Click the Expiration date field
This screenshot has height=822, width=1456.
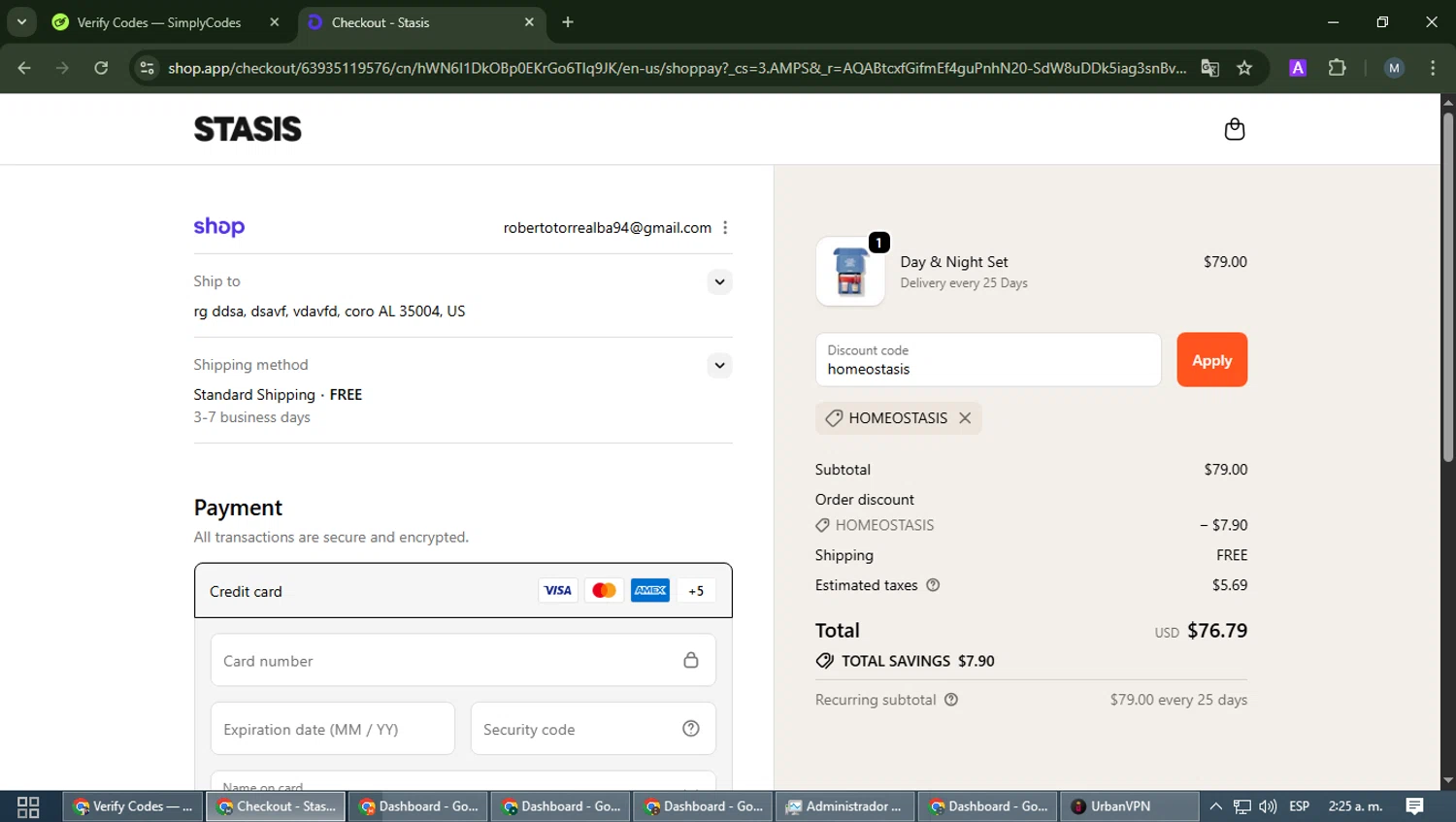[x=332, y=729]
